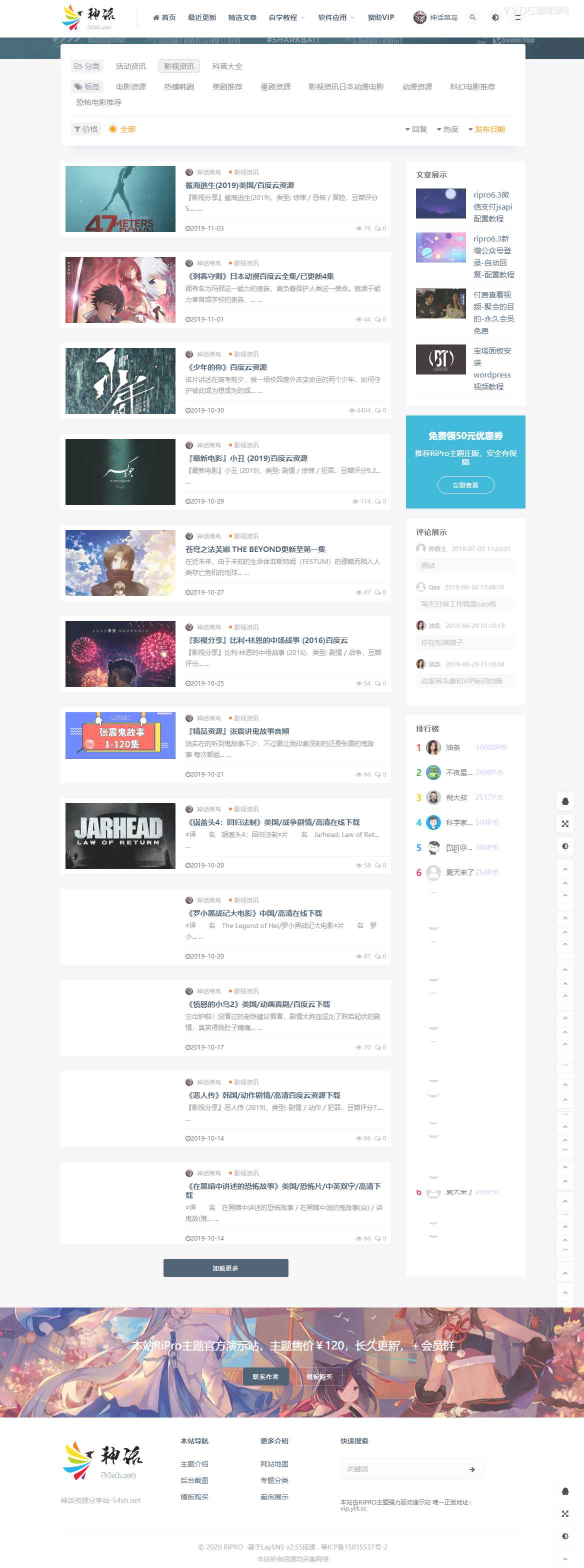Screen dimensions: 584x1568
Task: Click the home icon beside 首页
Action: point(156,17)
